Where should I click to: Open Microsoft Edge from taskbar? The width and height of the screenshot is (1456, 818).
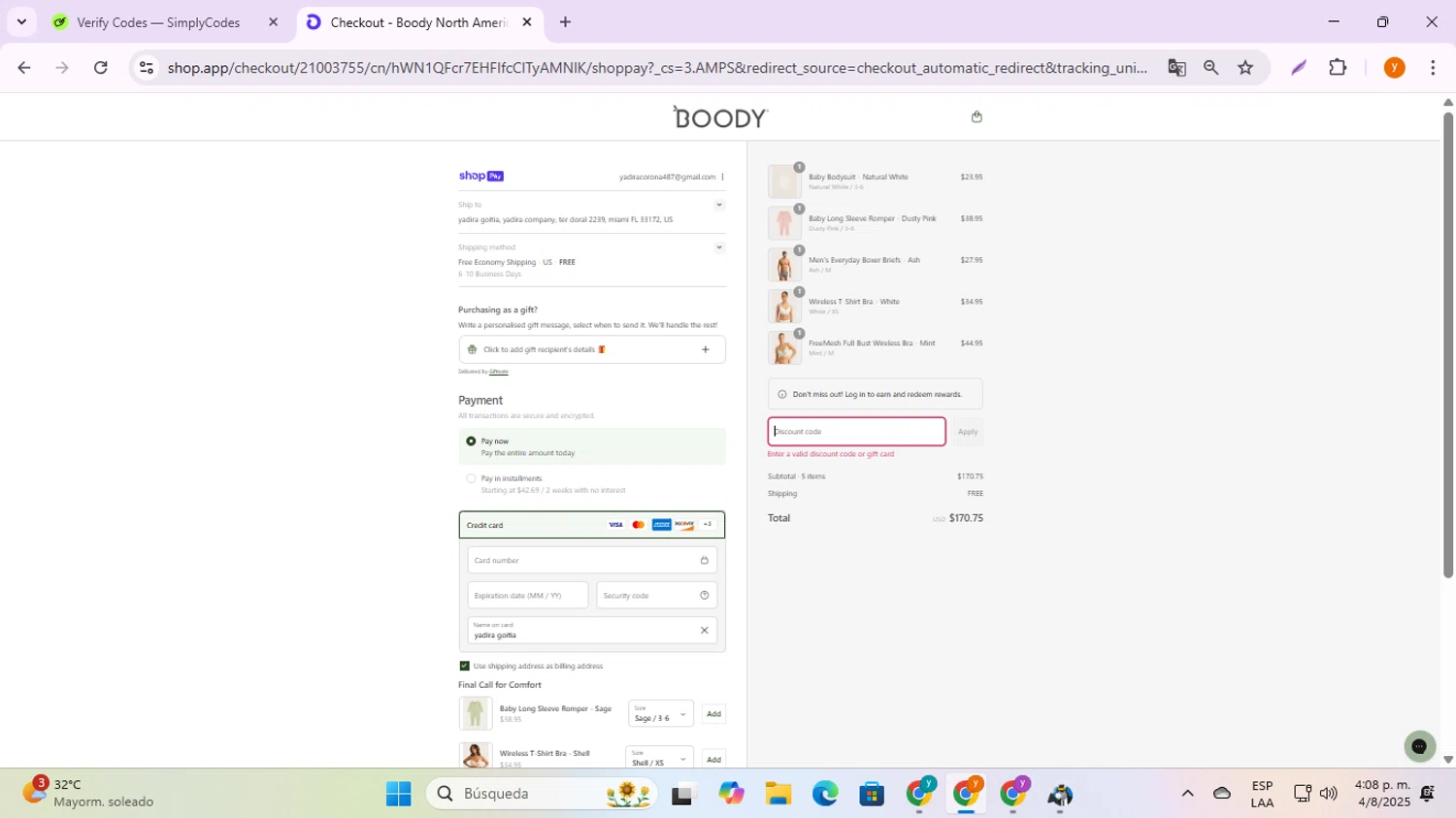(825, 794)
